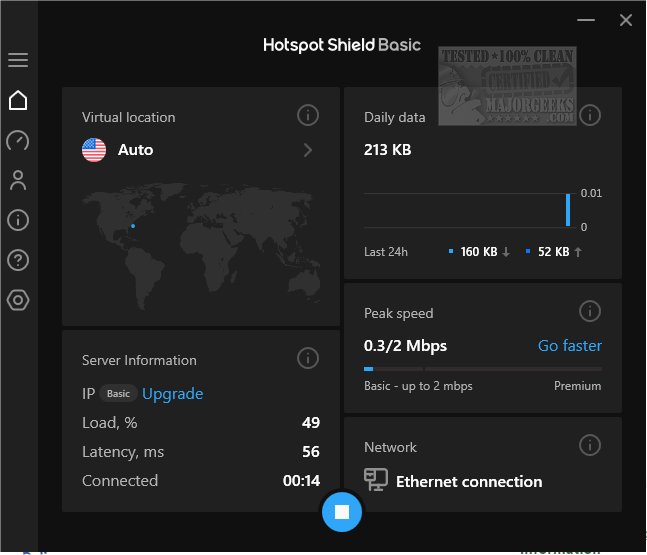Click the peak speed progress bar

482,369
